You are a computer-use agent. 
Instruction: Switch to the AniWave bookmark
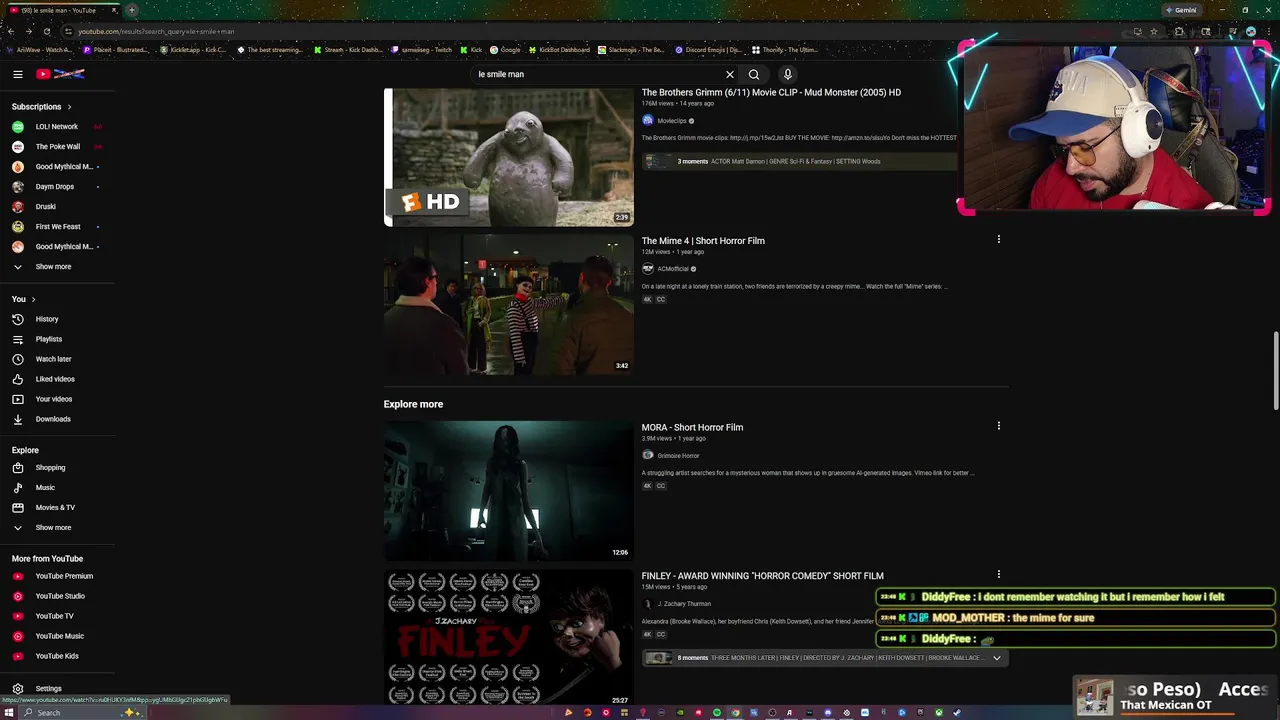click(x=39, y=49)
